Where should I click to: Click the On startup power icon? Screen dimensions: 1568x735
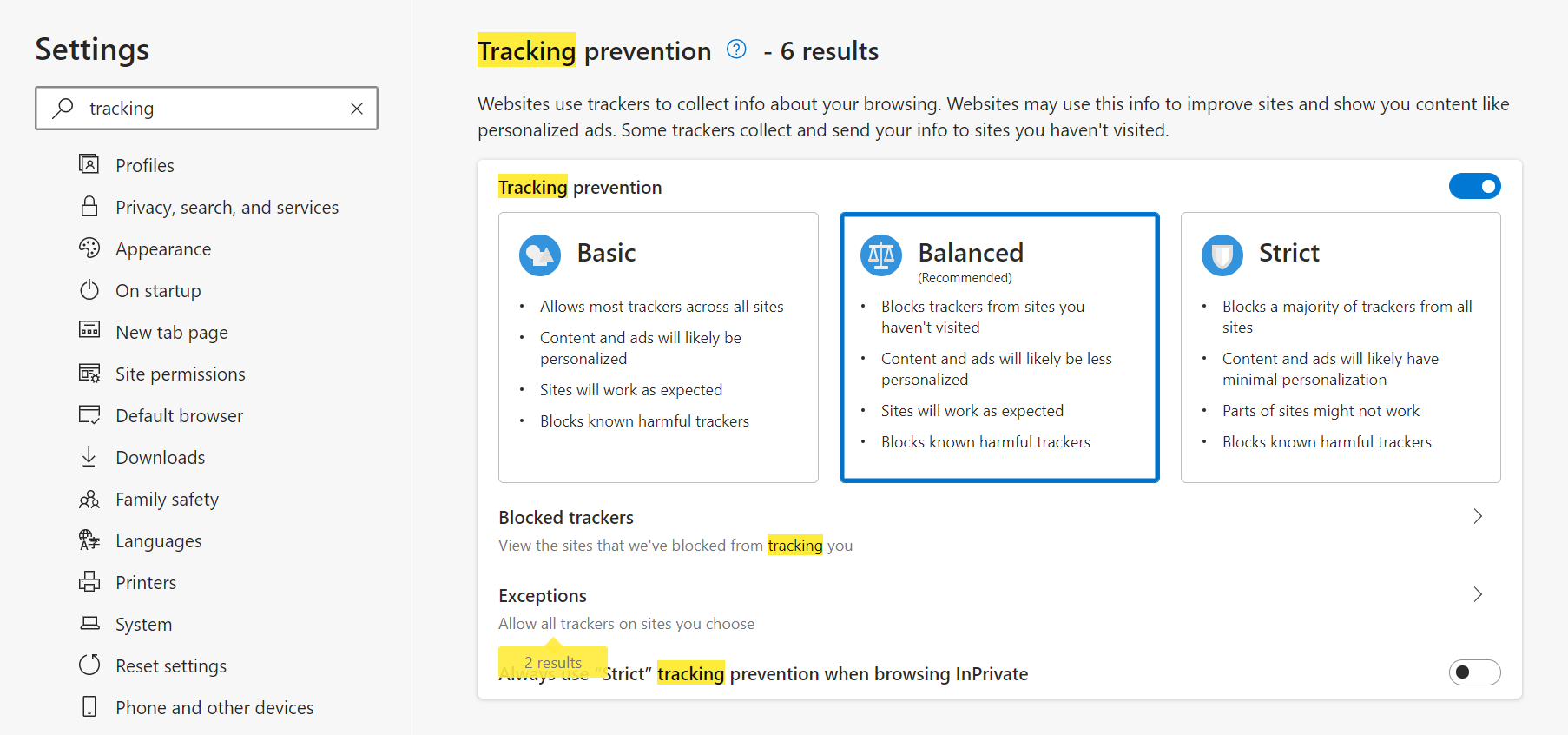point(89,290)
